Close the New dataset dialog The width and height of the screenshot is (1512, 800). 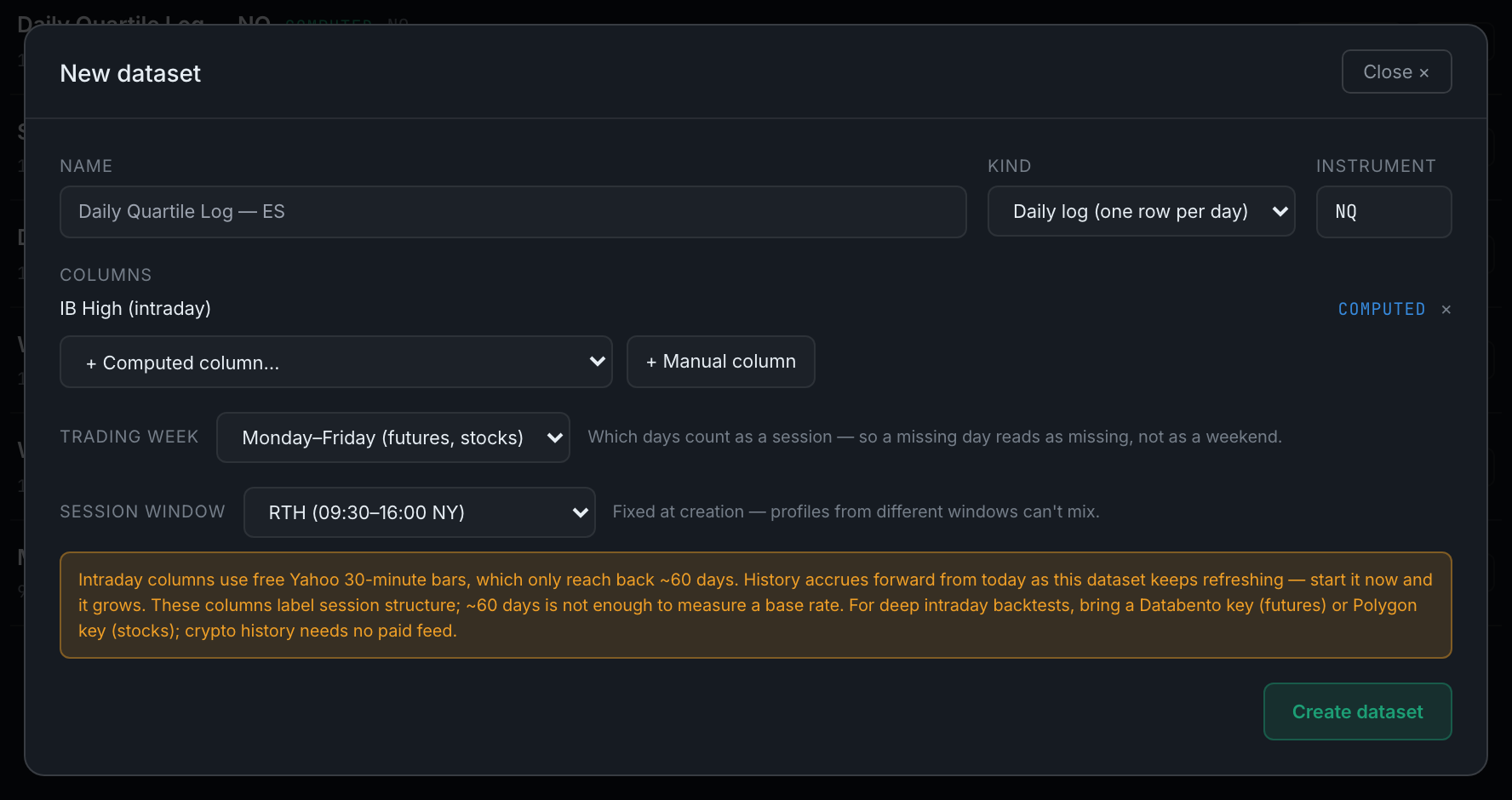point(1396,72)
